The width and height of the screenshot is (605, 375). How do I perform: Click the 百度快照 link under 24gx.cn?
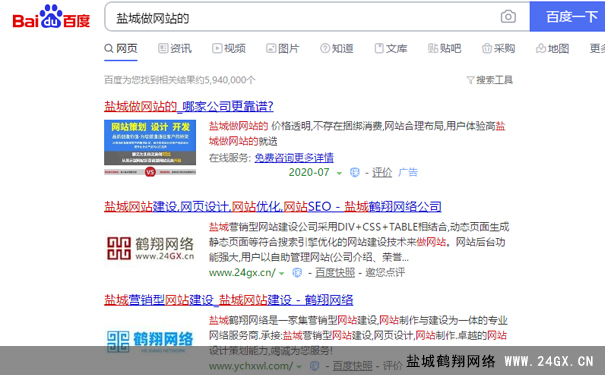pos(335,273)
